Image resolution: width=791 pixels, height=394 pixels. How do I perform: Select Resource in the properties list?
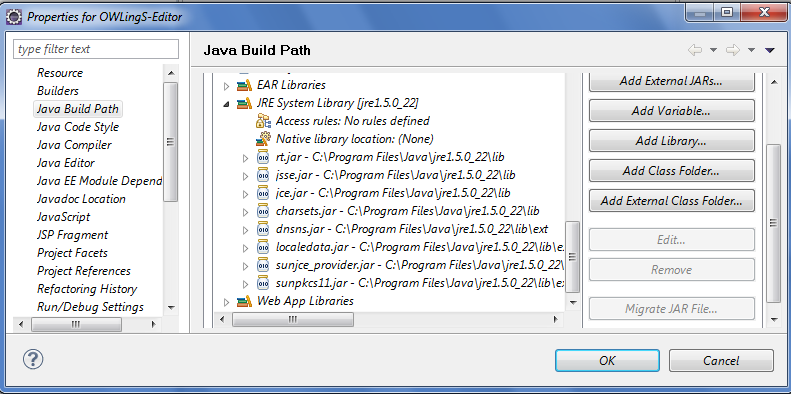point(60,73)
